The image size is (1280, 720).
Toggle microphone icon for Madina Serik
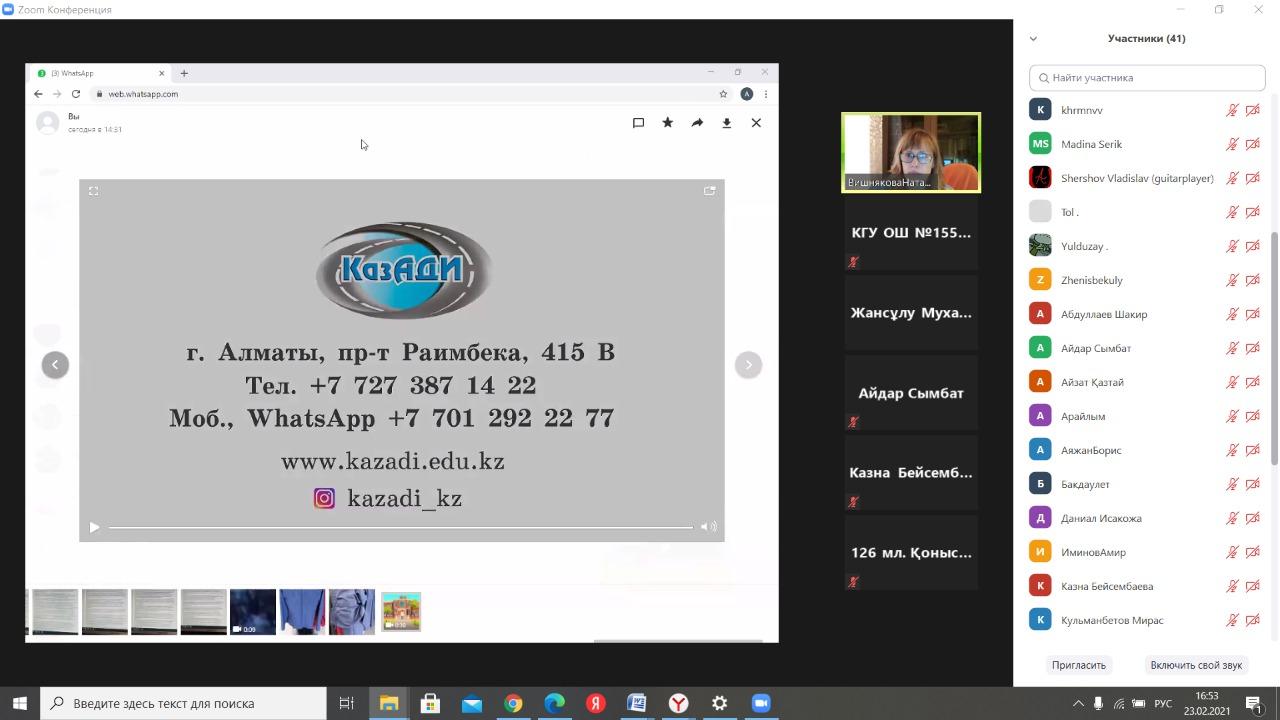1232,144
